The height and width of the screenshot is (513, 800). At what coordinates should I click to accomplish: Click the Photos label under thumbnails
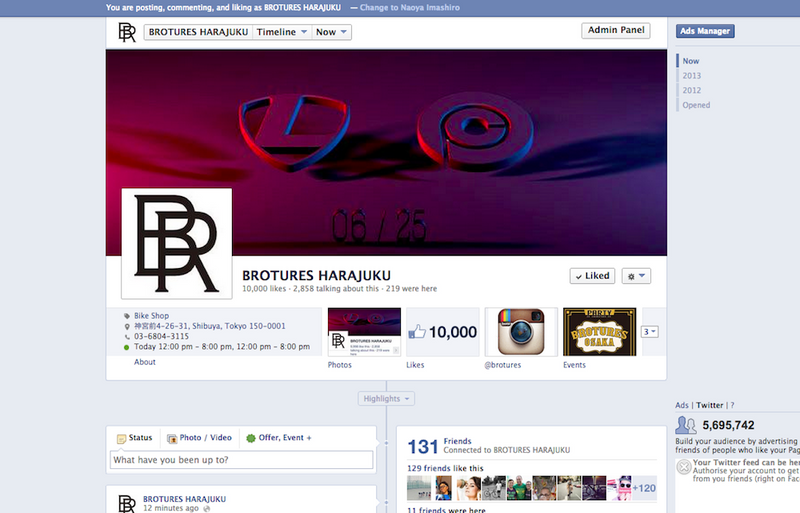[340, 365]
